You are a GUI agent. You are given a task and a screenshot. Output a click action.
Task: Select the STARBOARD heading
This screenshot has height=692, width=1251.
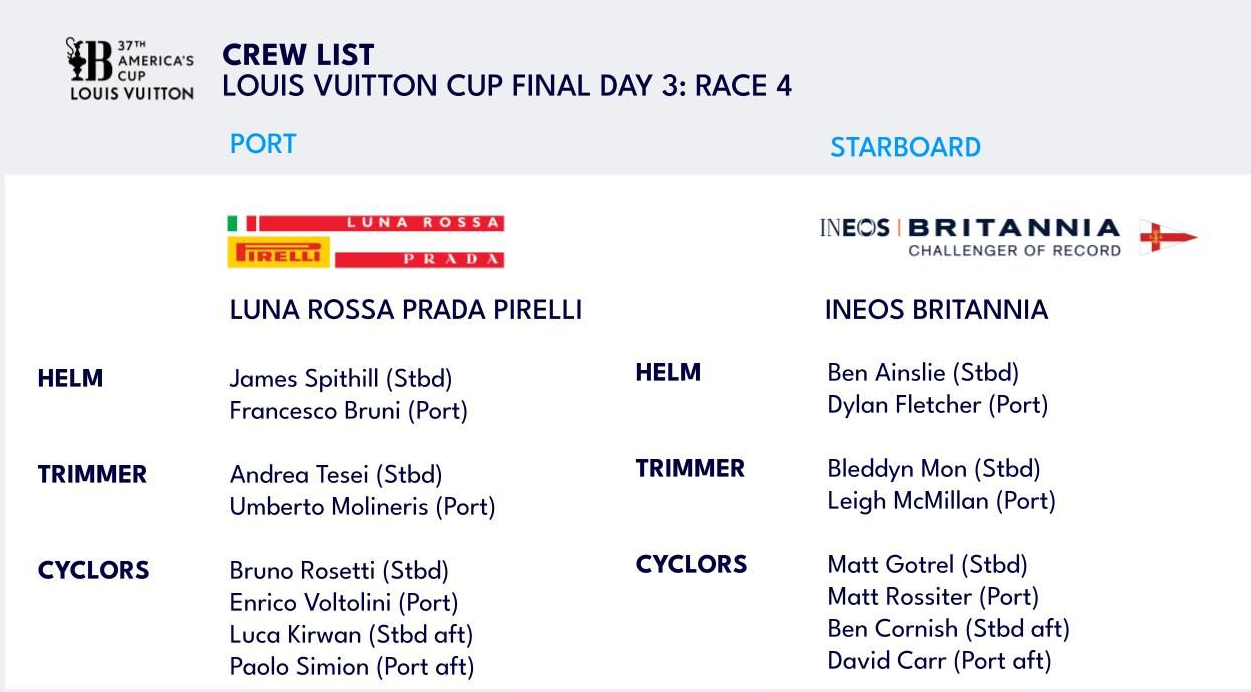coord(905,147)
